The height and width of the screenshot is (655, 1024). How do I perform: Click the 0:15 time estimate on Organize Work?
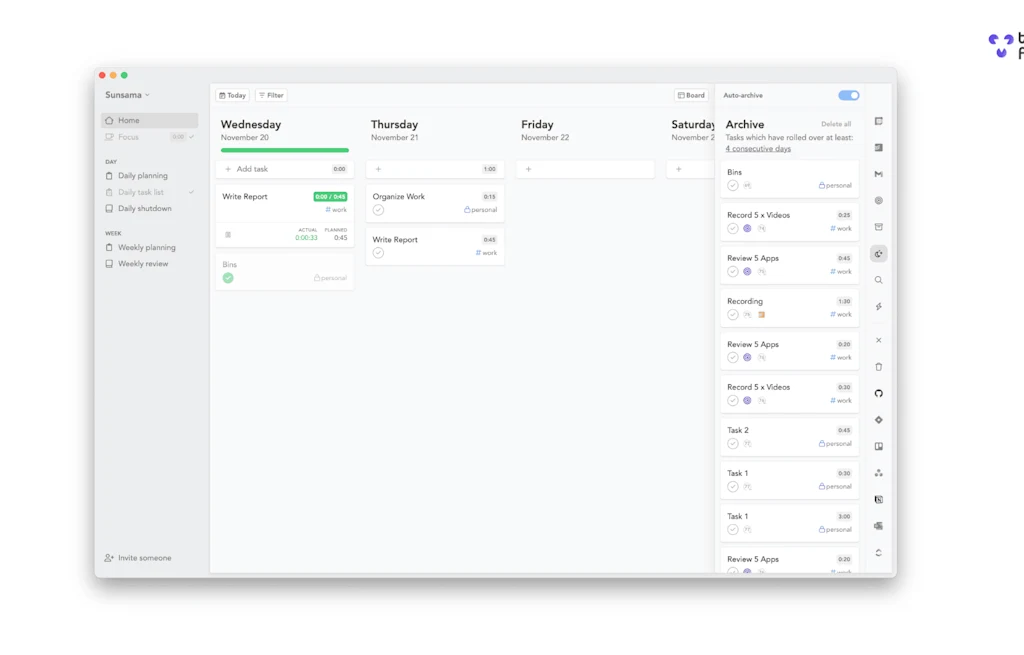click(x=490, y=197)
